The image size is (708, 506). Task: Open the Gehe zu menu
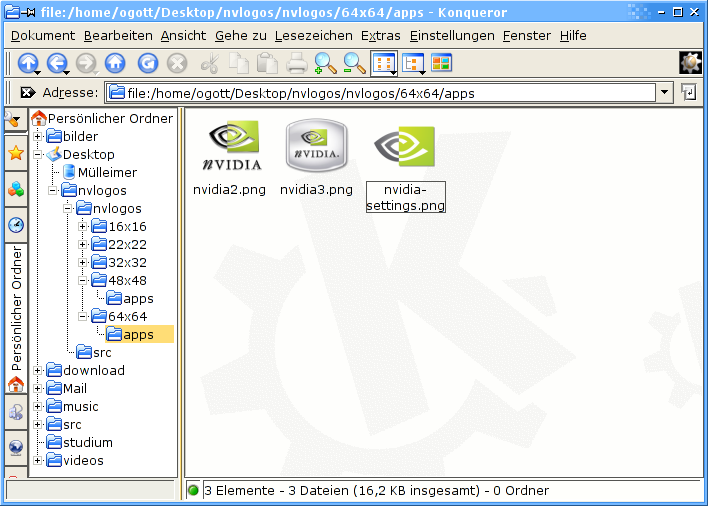241,35
